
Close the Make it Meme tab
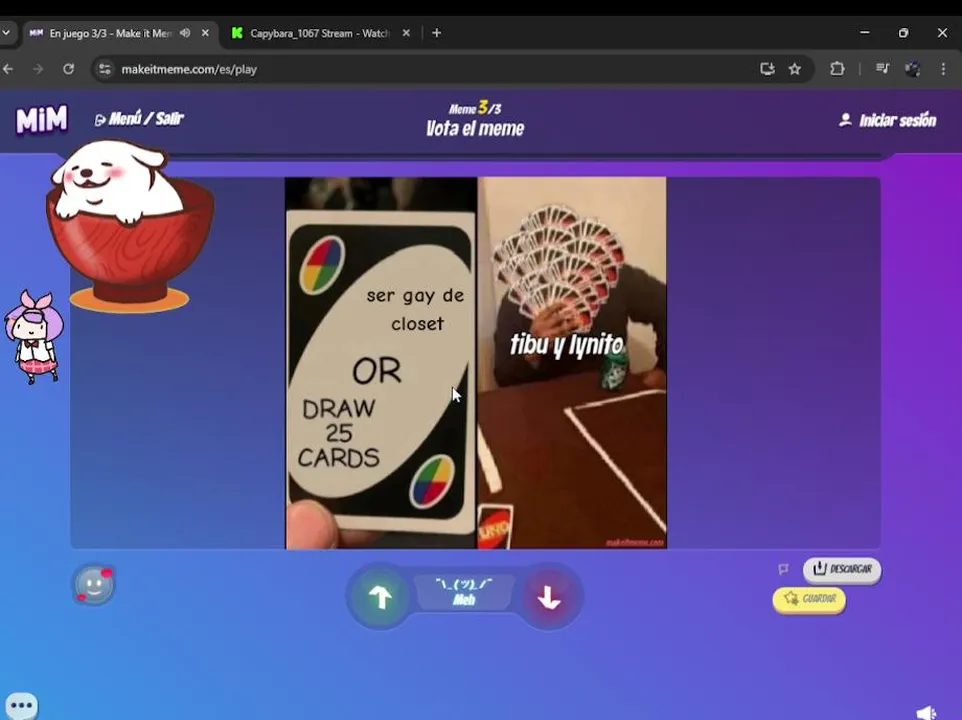click(x=206, y=33)
